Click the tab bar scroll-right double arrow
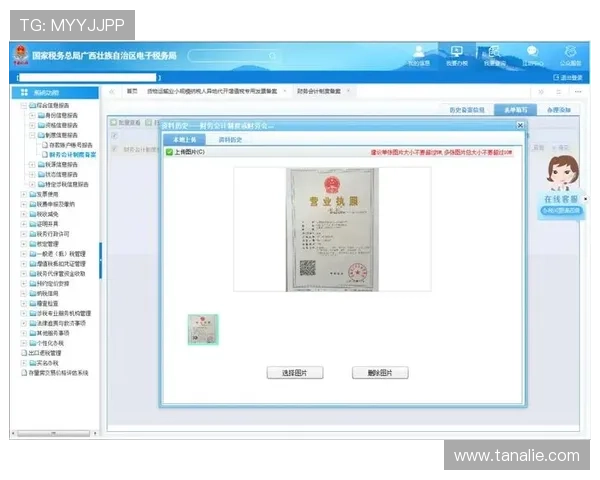Viewport: 600px width, 480px height. tap(541, 92)
